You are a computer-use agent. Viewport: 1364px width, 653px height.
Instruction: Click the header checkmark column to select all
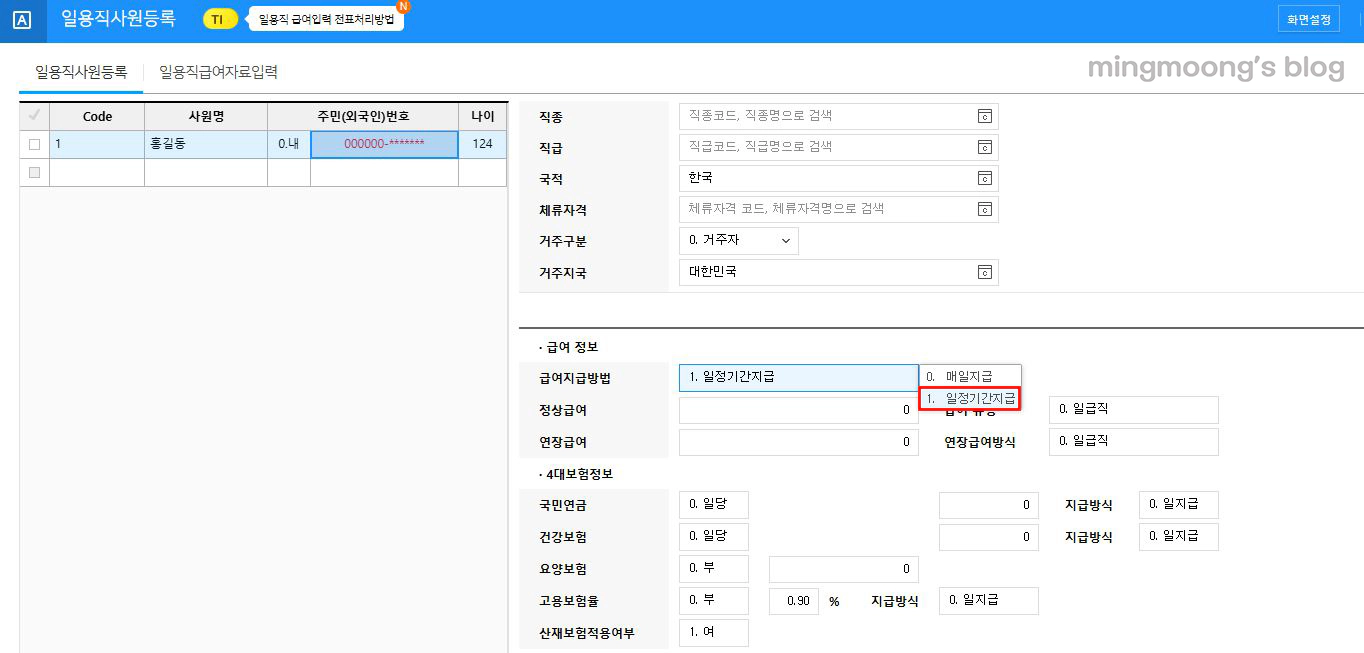coord(33,116)
